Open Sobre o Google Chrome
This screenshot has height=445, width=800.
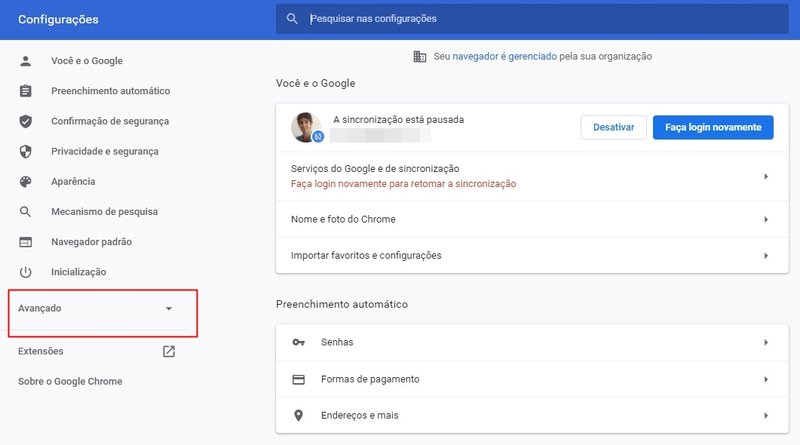pyautogui.click(x=70, y=381)
